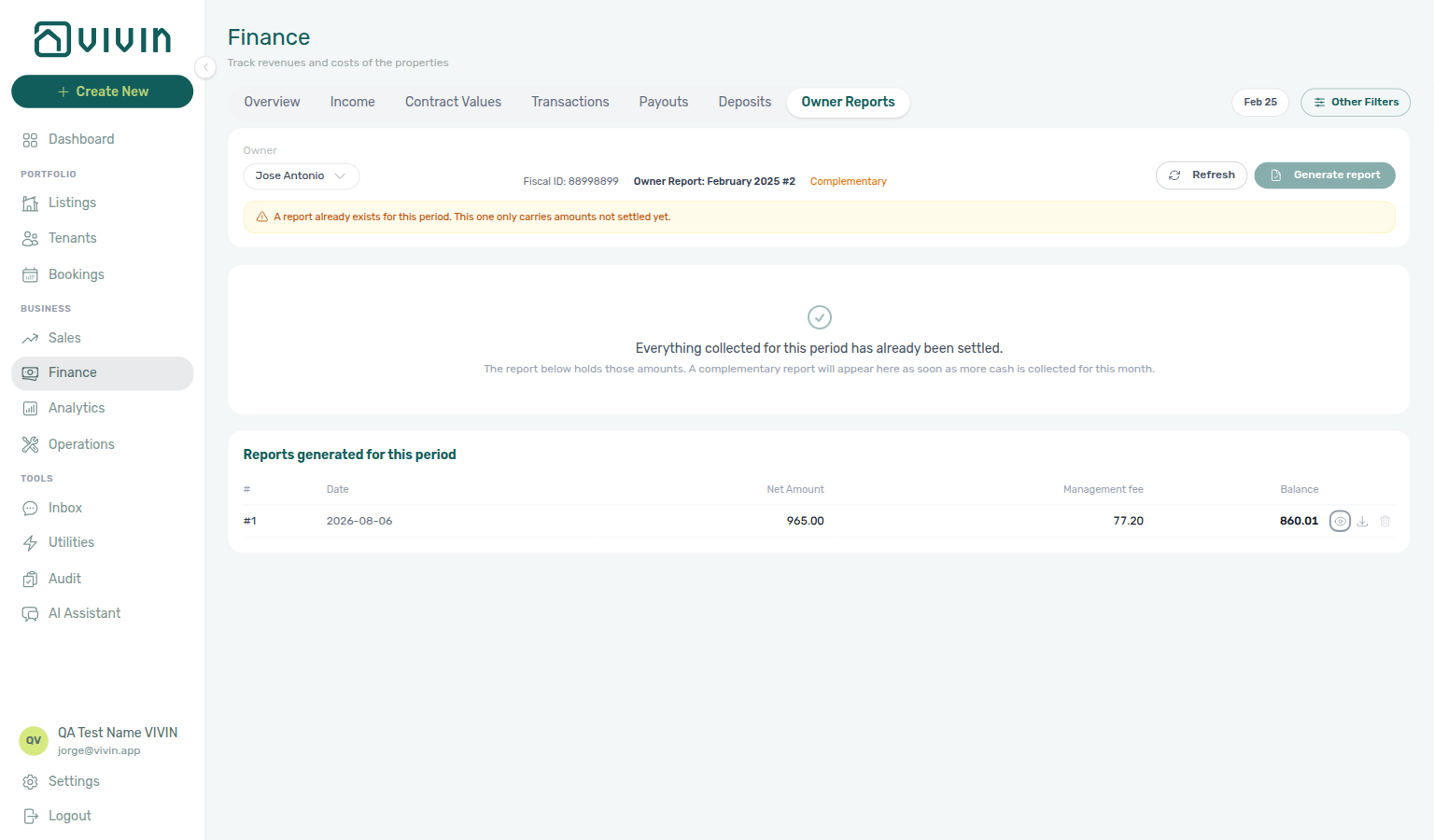1434x840 pixels.
Task: Click the Reports generated for this period heading
Action: click(x=349, y=455)
